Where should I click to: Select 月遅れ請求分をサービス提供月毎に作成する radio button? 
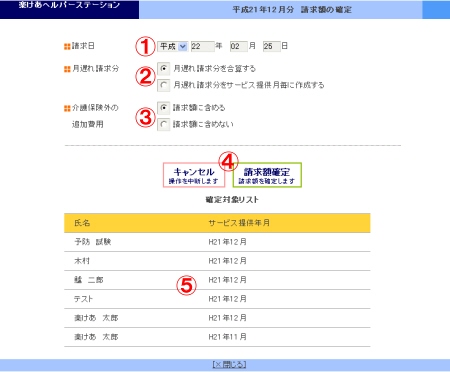coord(163,85)
